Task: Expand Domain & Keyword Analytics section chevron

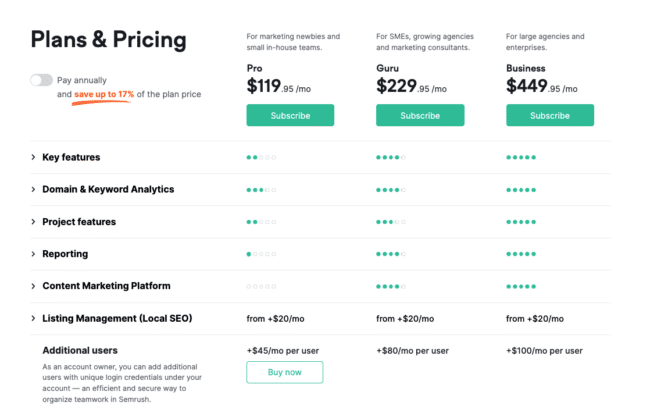Action: 33,189
